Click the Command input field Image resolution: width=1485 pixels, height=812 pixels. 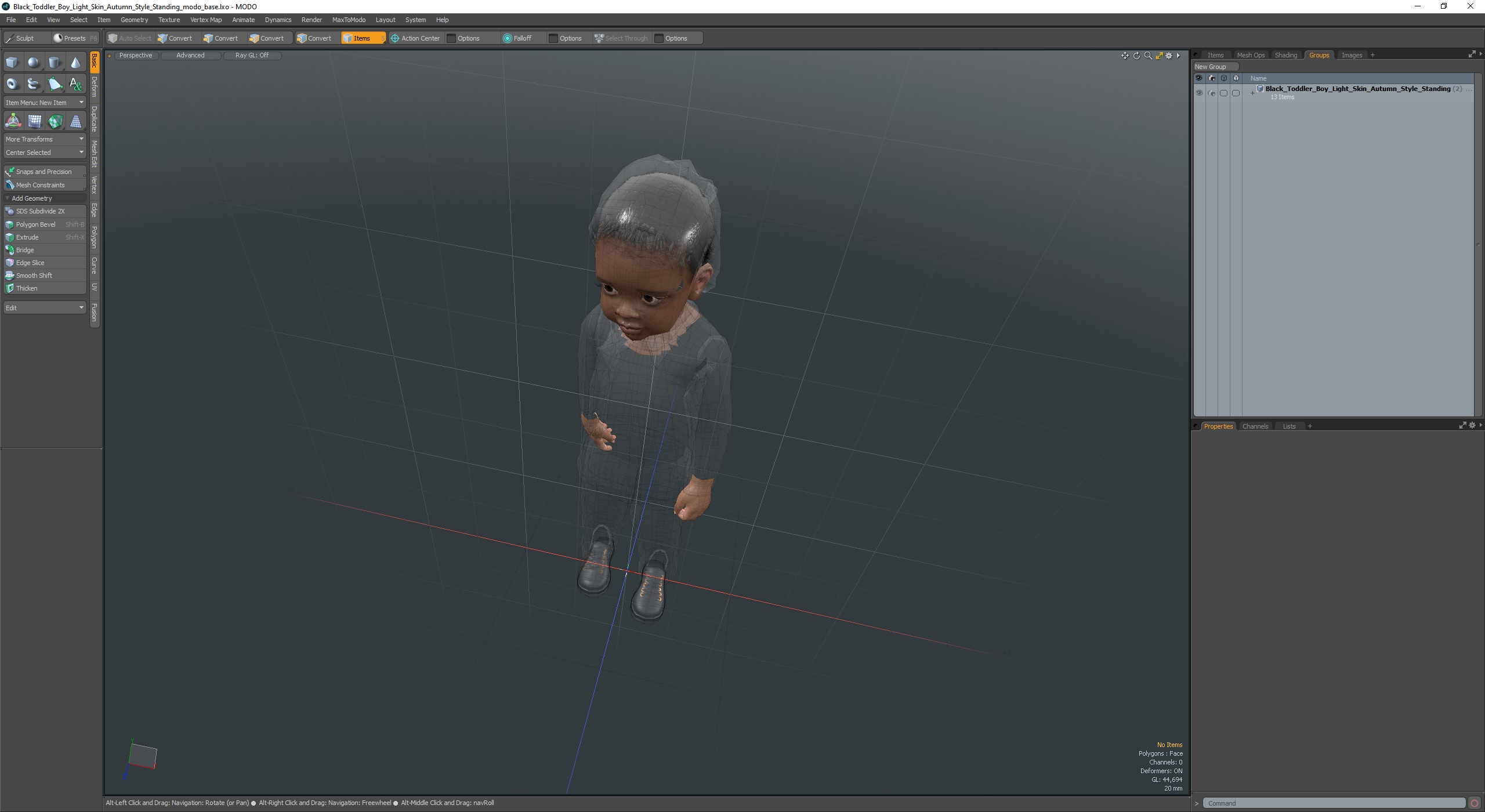[x=1333, y=803]
